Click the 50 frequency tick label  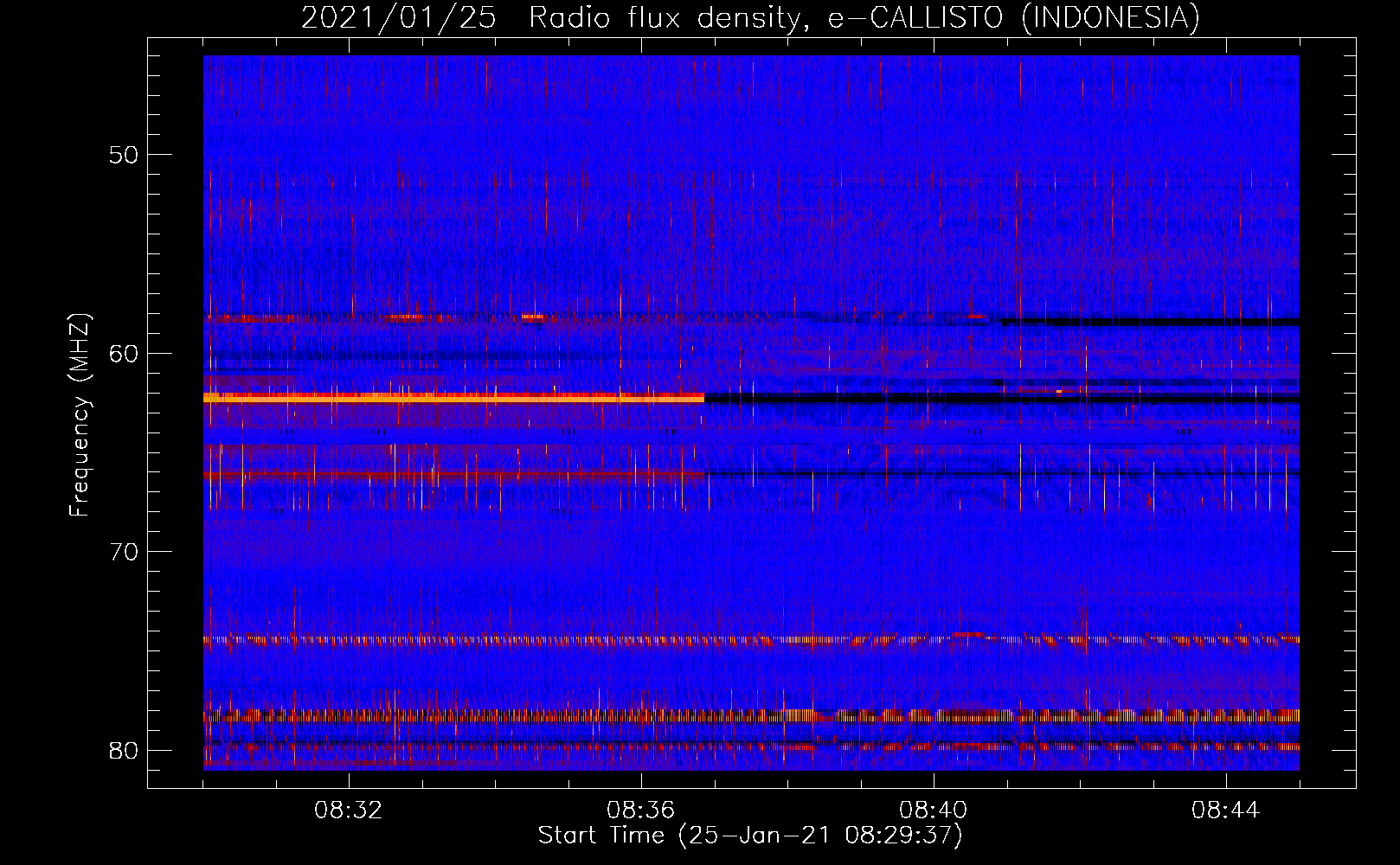point(125,155)
